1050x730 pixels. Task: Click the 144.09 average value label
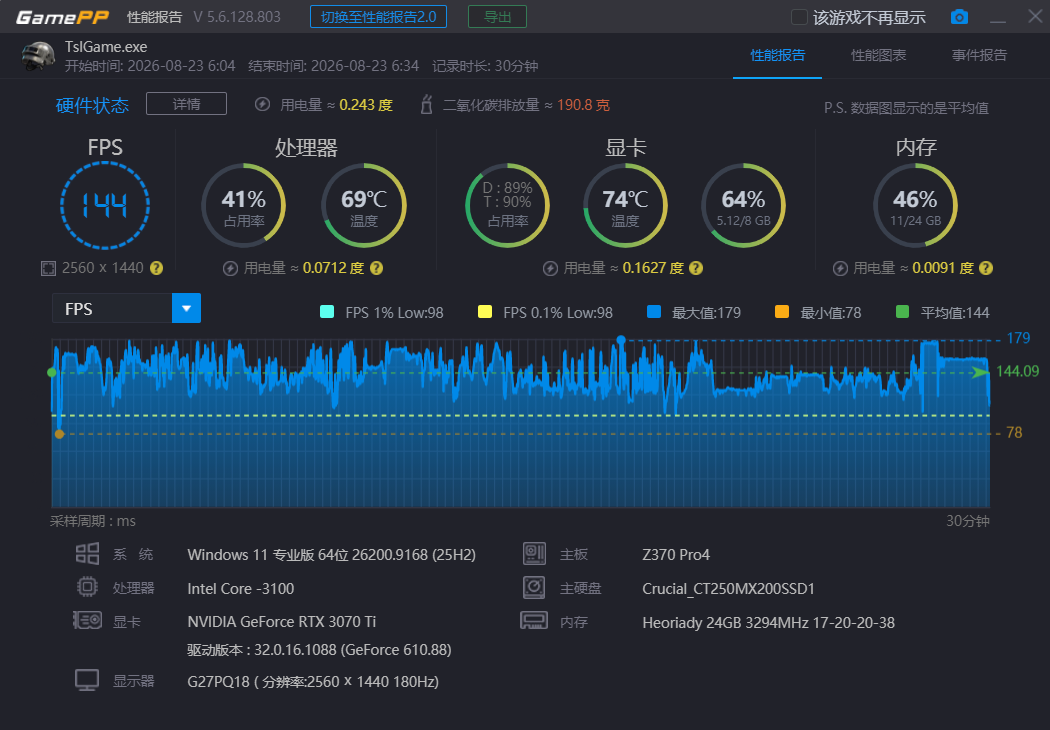point(1017,371)
